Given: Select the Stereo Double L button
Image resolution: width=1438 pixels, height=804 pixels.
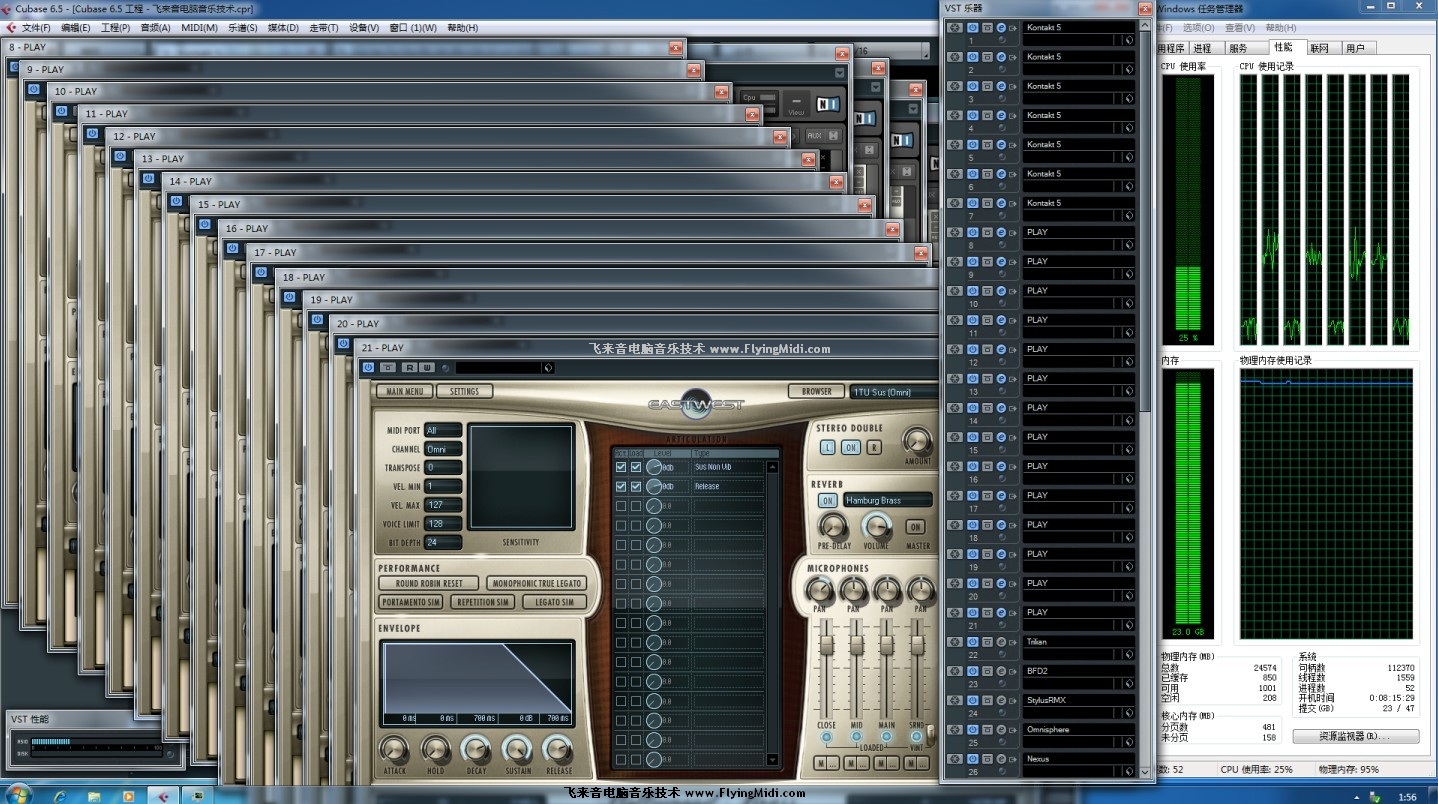Looking at the screenshot, I should point(827,447).
